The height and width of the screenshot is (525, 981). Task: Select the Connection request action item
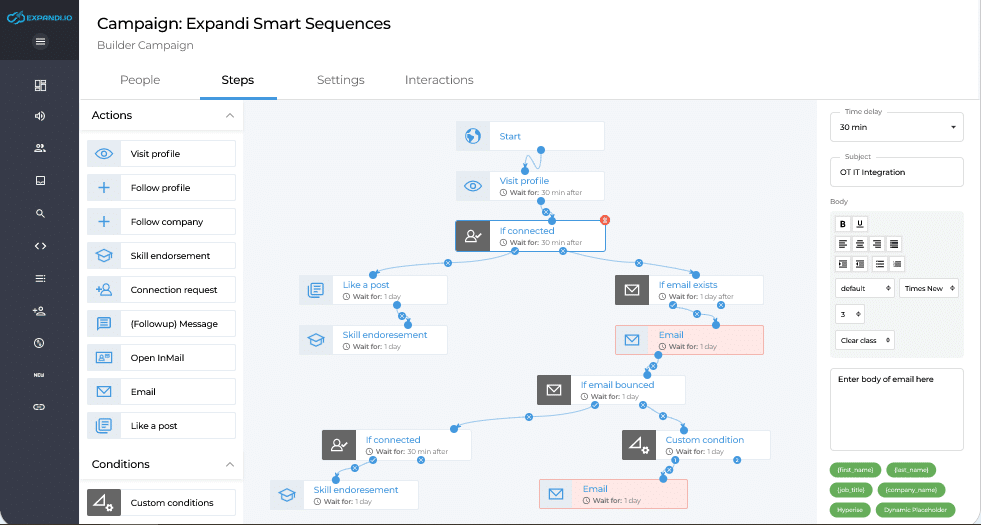point(161,290)
